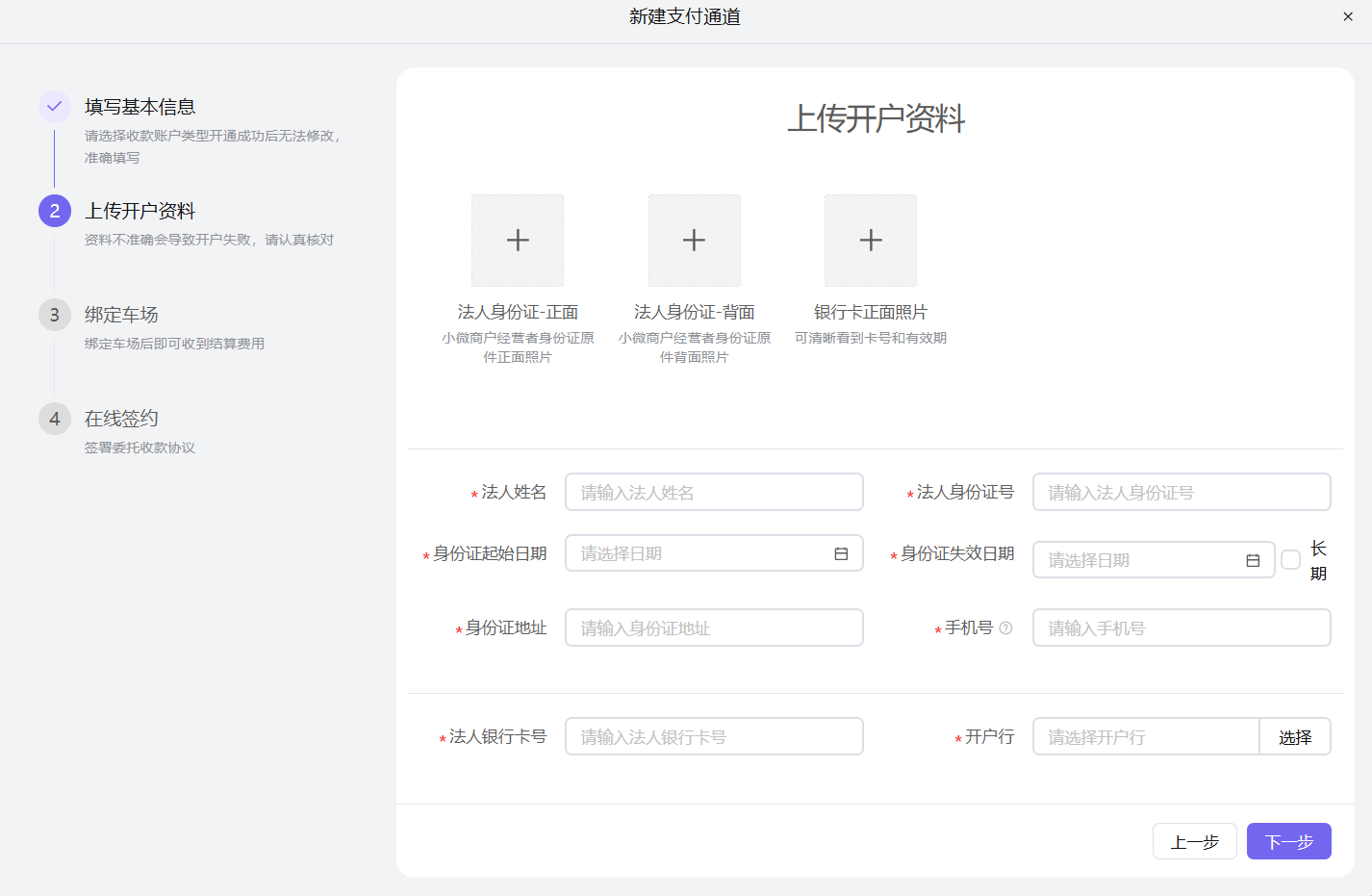Click the 法人身份证号 input field
Screen dimensions: 1372x896
click(1181, 491)
